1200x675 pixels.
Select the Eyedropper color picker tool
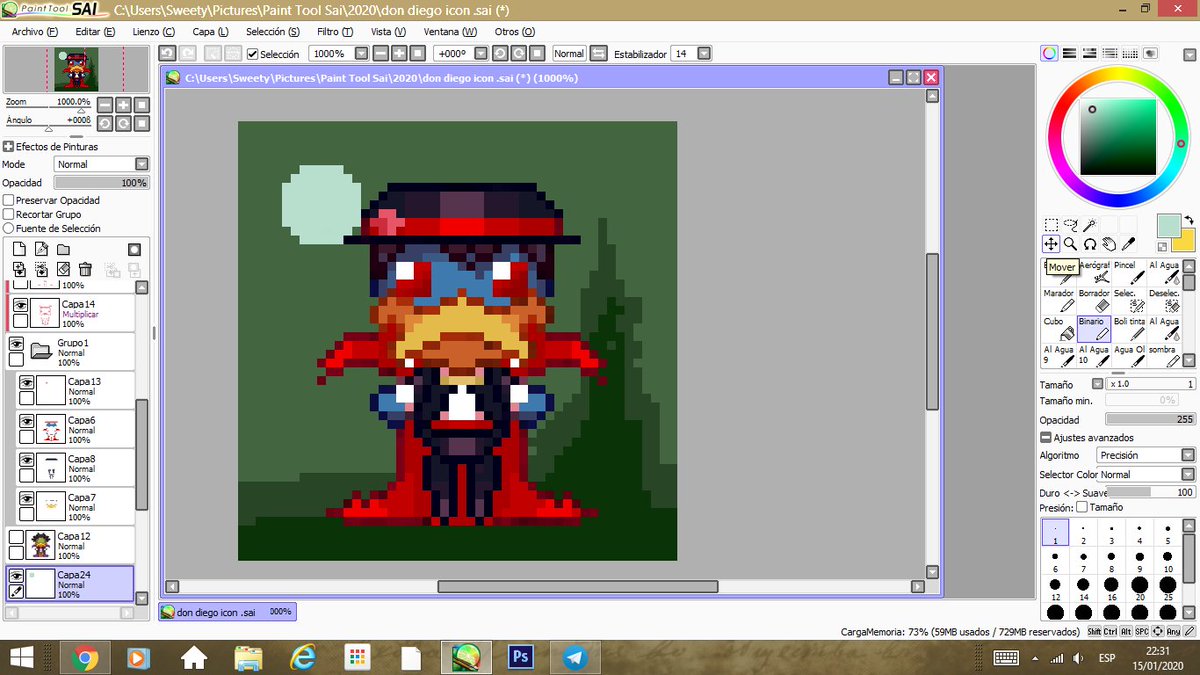pos(1128,244)
